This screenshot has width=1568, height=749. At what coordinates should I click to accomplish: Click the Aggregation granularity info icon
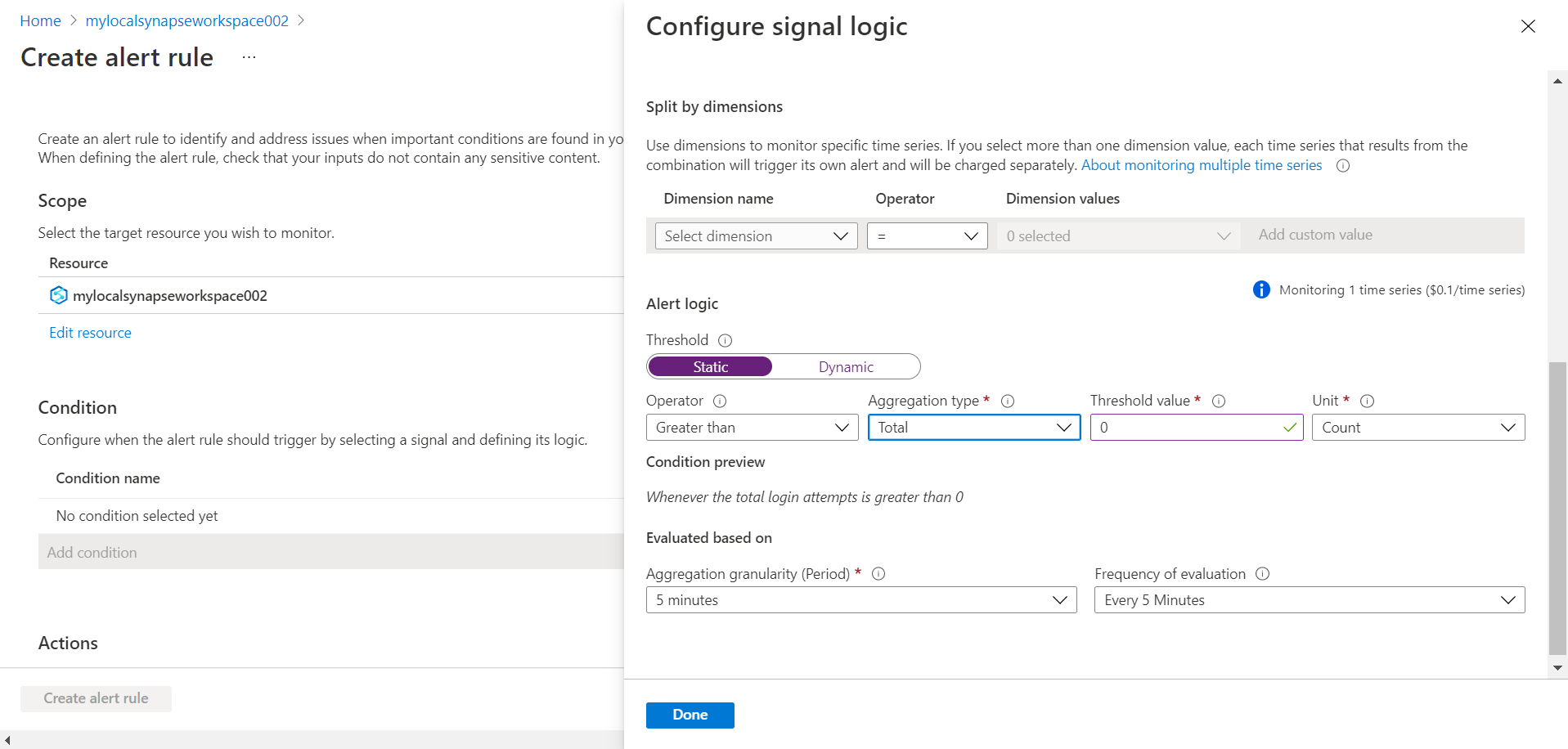coord(878,574)
